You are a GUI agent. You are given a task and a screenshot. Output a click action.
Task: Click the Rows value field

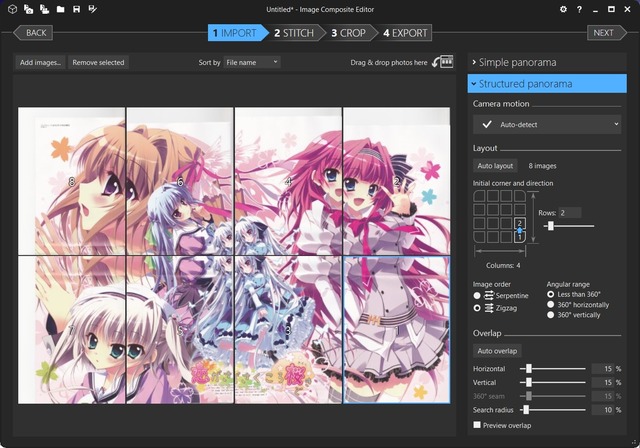click(x=569, y=213)
